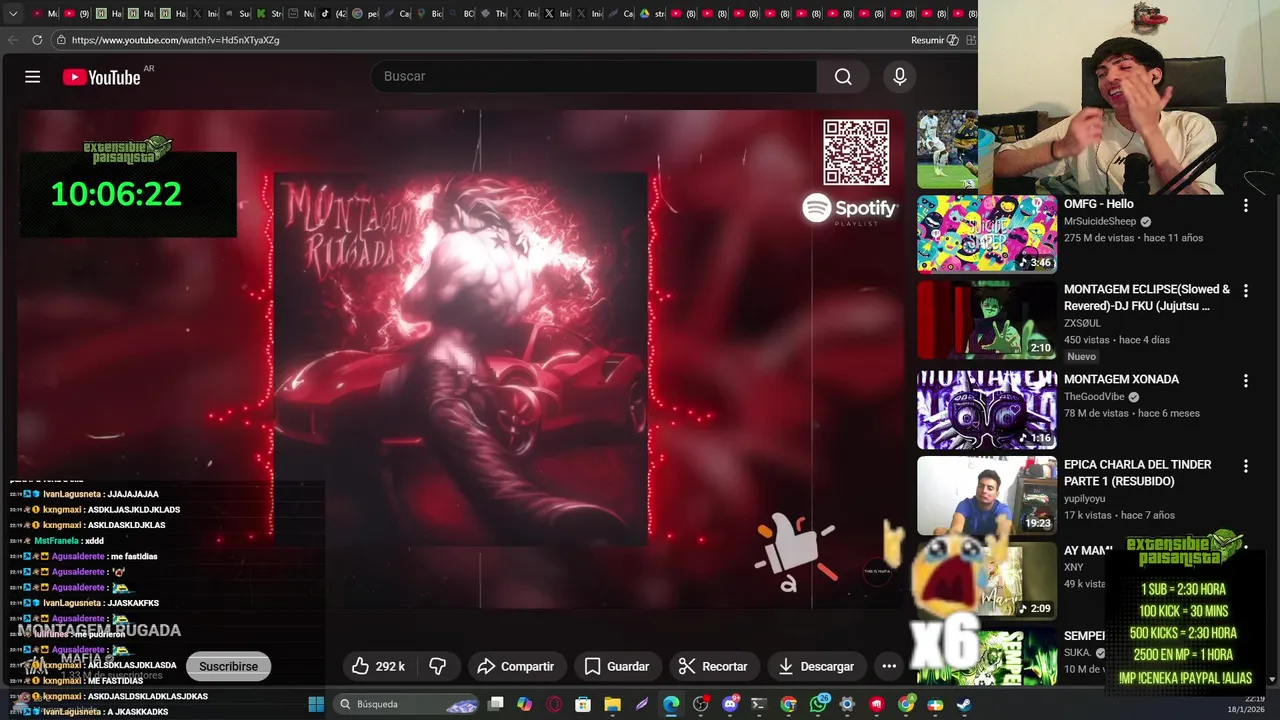Click the QR code in the video
Image resolution: width=1280 pixels, height=720 pixels.
[x=856, y=152]
